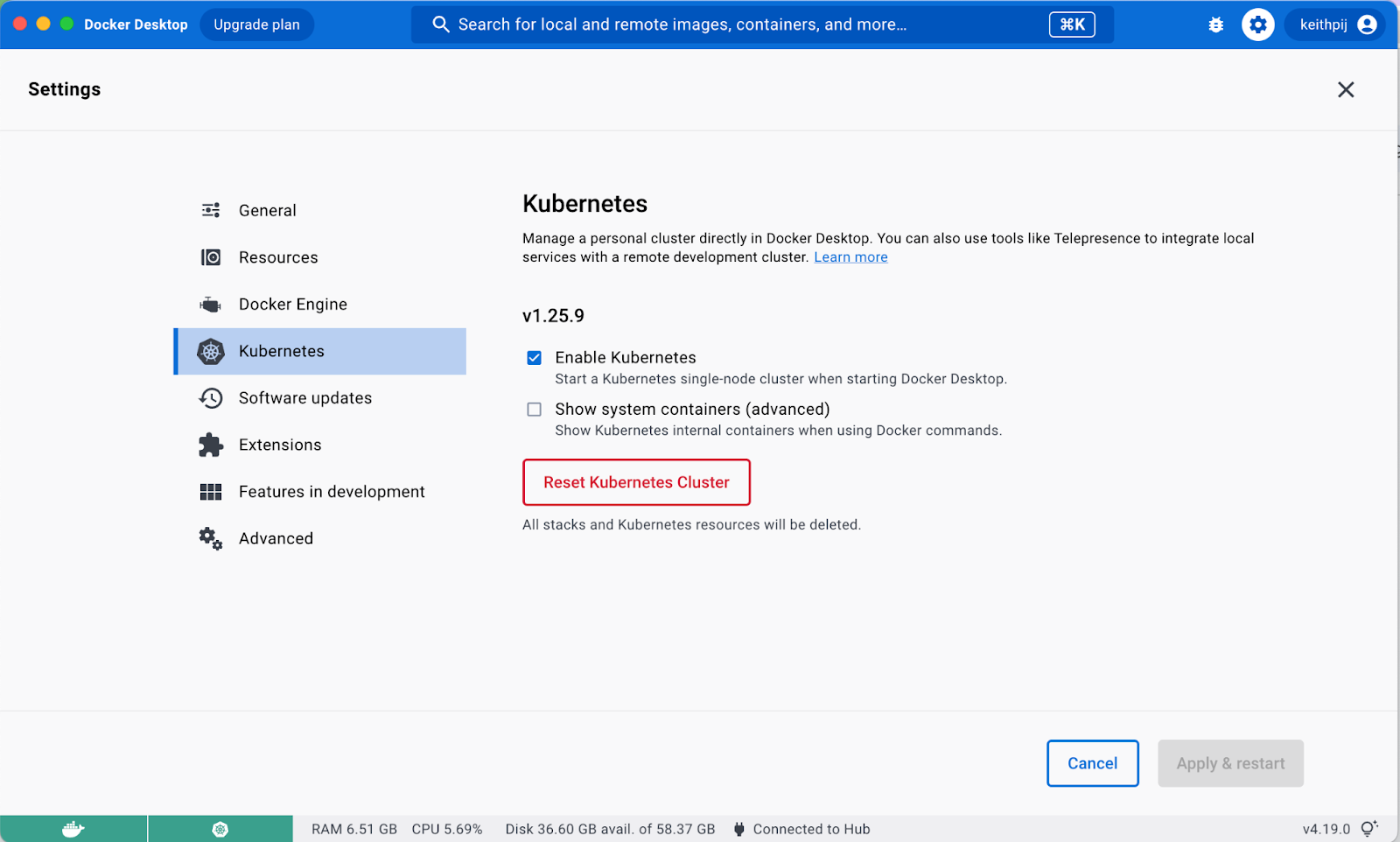Click the Docker Engine icon in sidebar
Image resolution: width=1400 pixels, height=842 pixels.
[211, 305]
